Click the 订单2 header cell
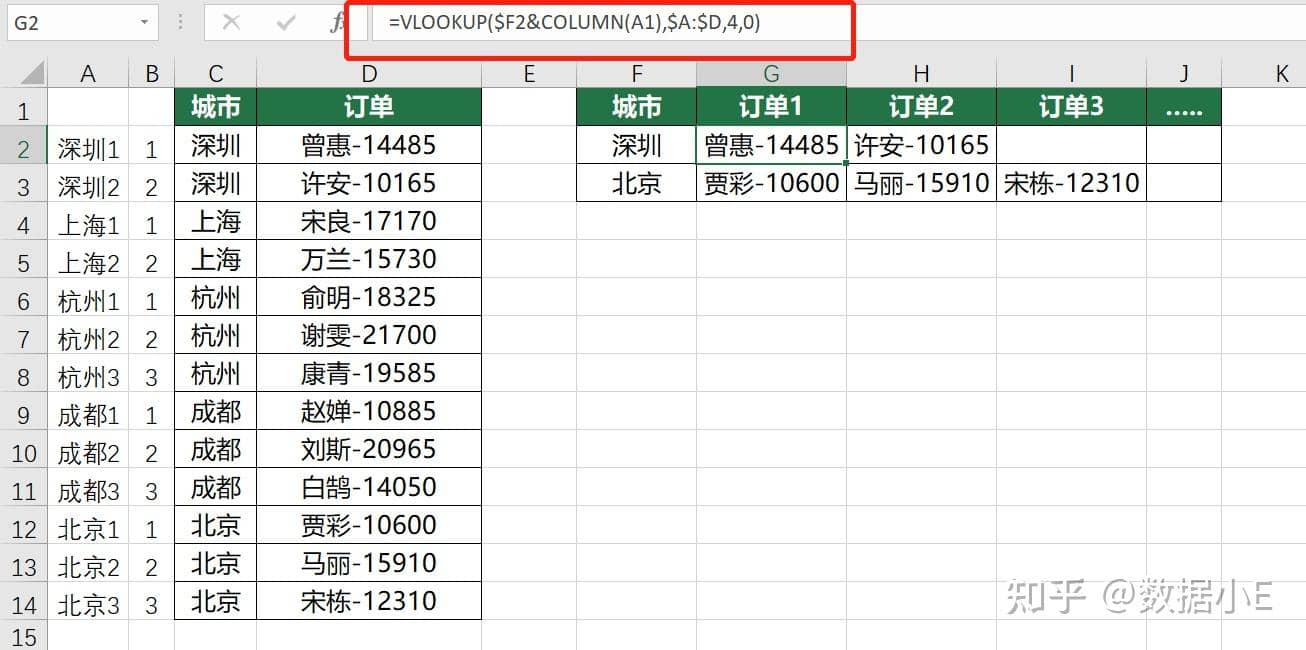This screenshot has width=1306, height=650. click(921, 107)
